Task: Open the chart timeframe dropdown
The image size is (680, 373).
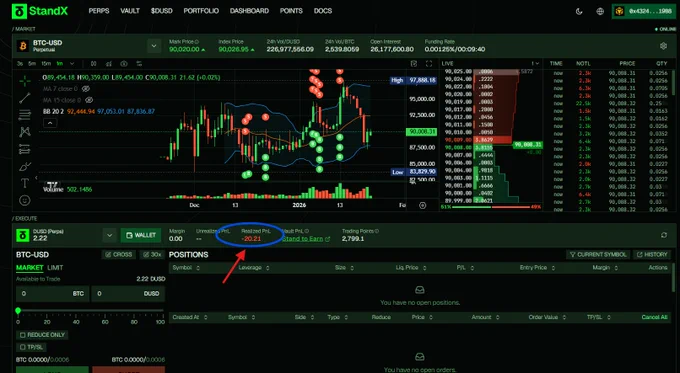Action: [x=72, y=63]
